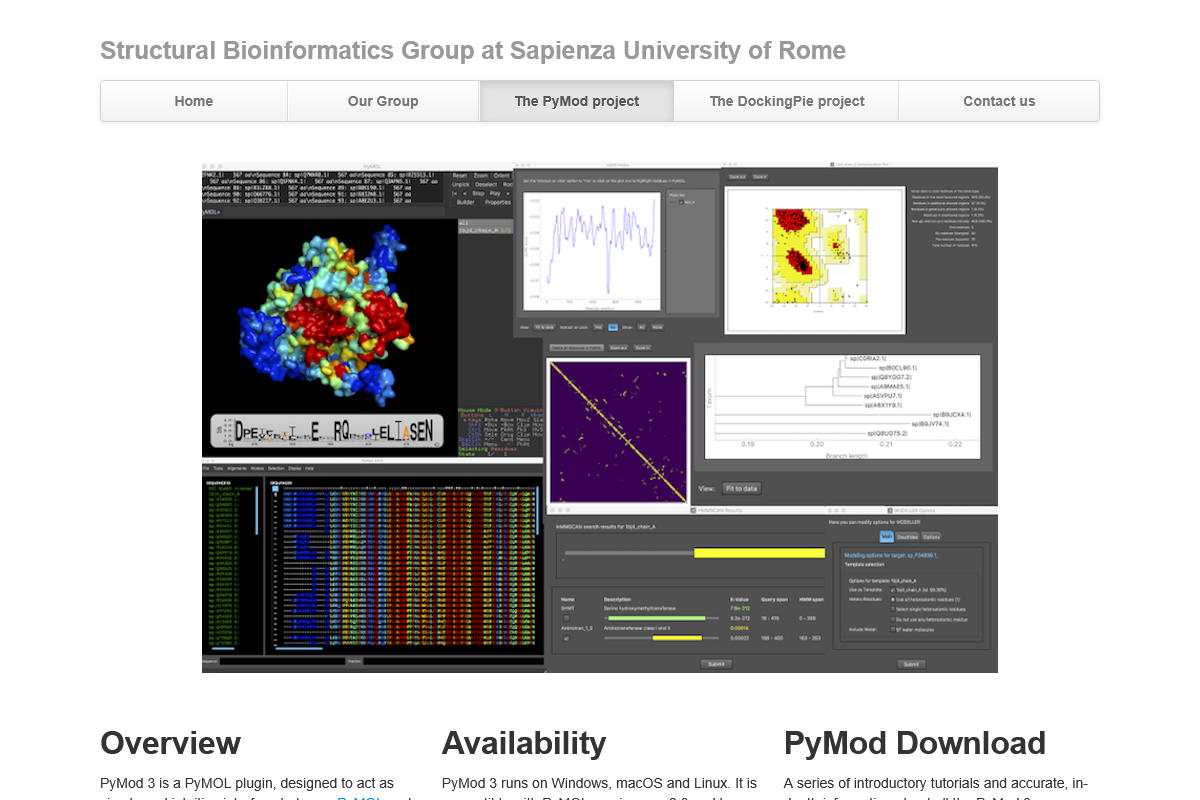Image resolution: width=1200 pixels, height=800 pixels.
Task: Open the Home tab
Action: [x=194, y=101]
